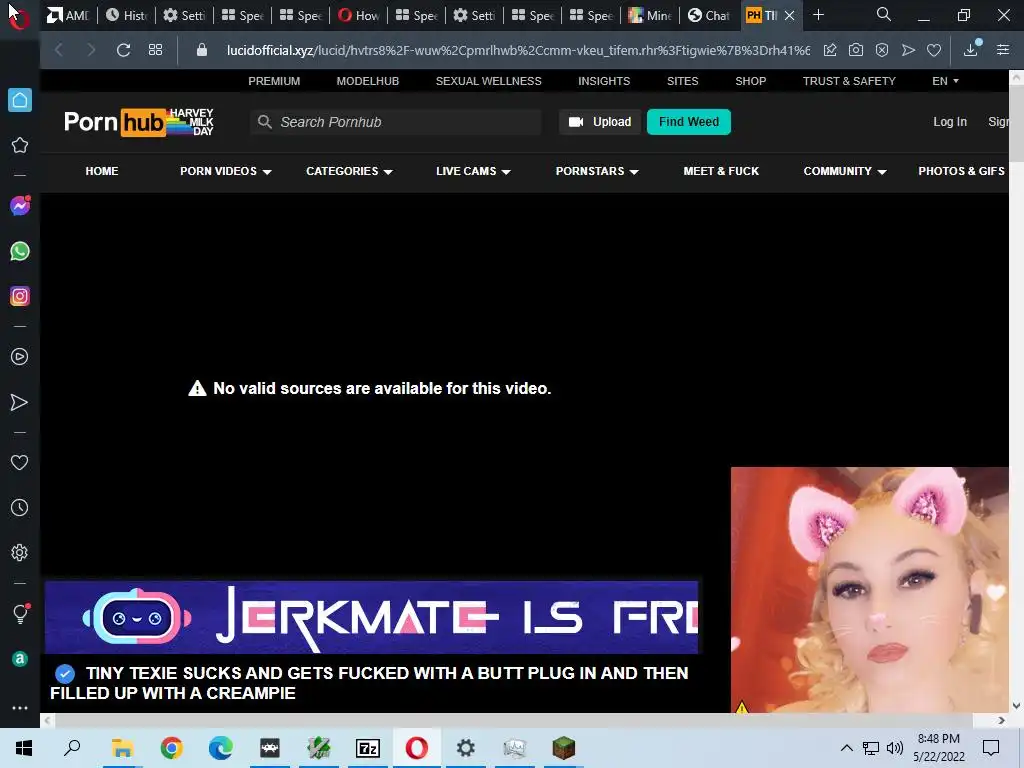Open WhatsApp from the sidebar

(x=20, y=251)
